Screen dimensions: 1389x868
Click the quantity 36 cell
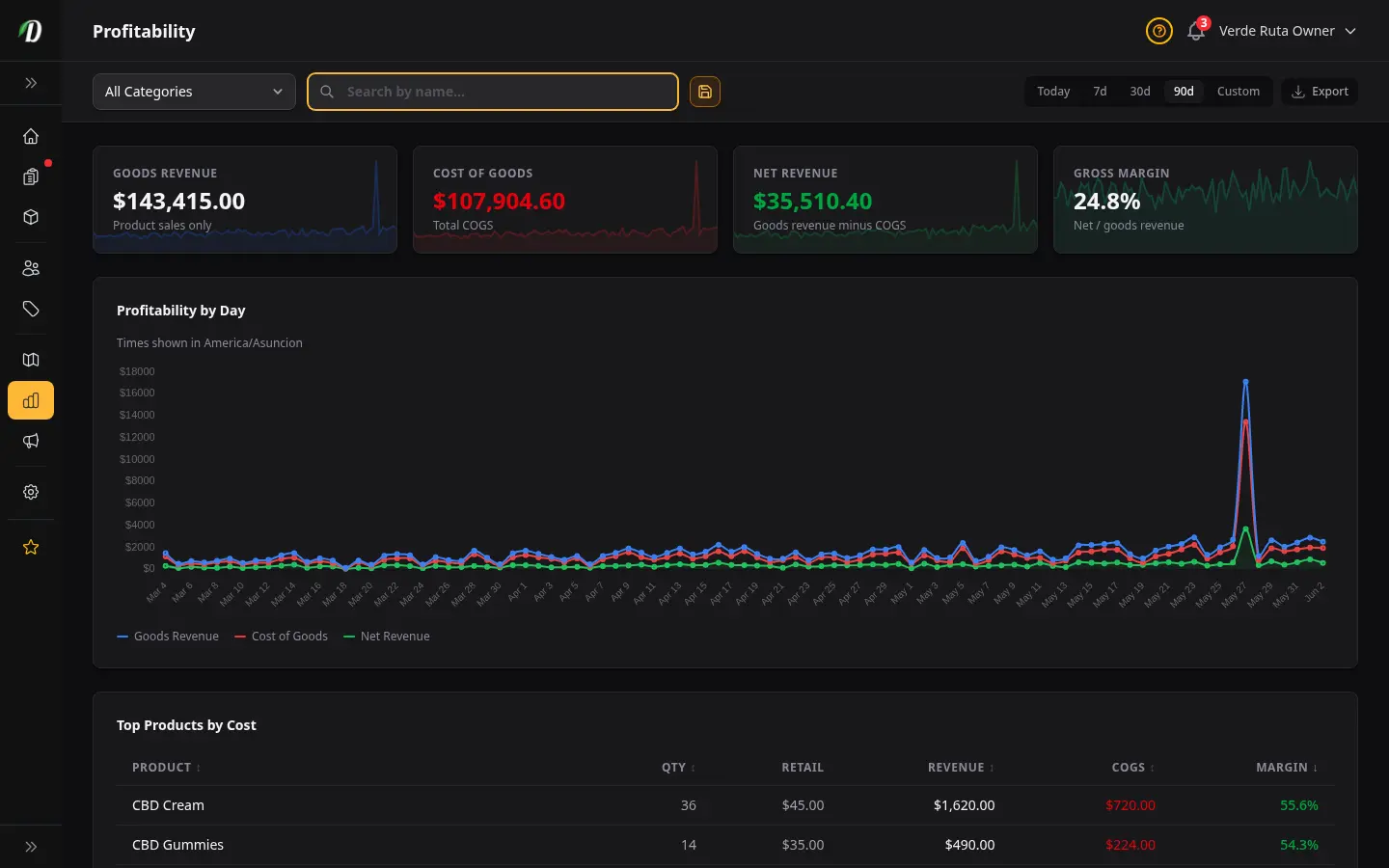point(688,805)
